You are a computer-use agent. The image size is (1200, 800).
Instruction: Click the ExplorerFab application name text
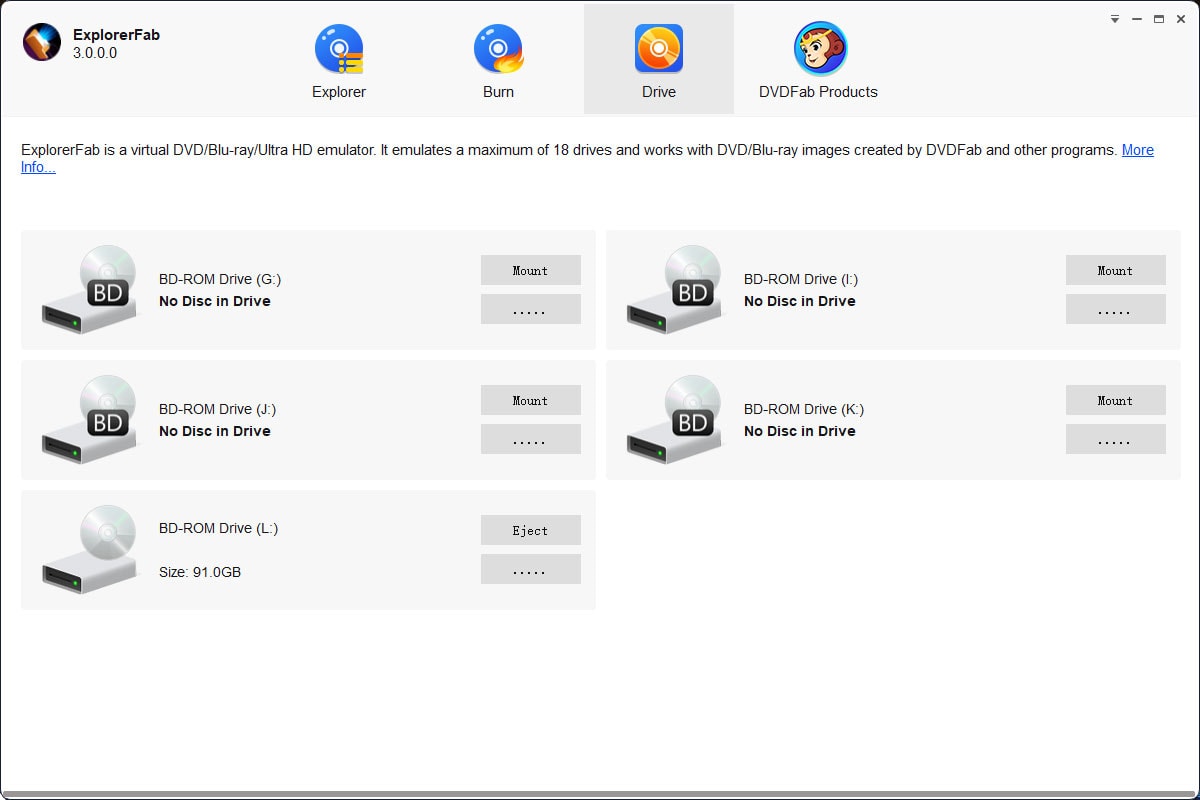[x=116, y=35]
